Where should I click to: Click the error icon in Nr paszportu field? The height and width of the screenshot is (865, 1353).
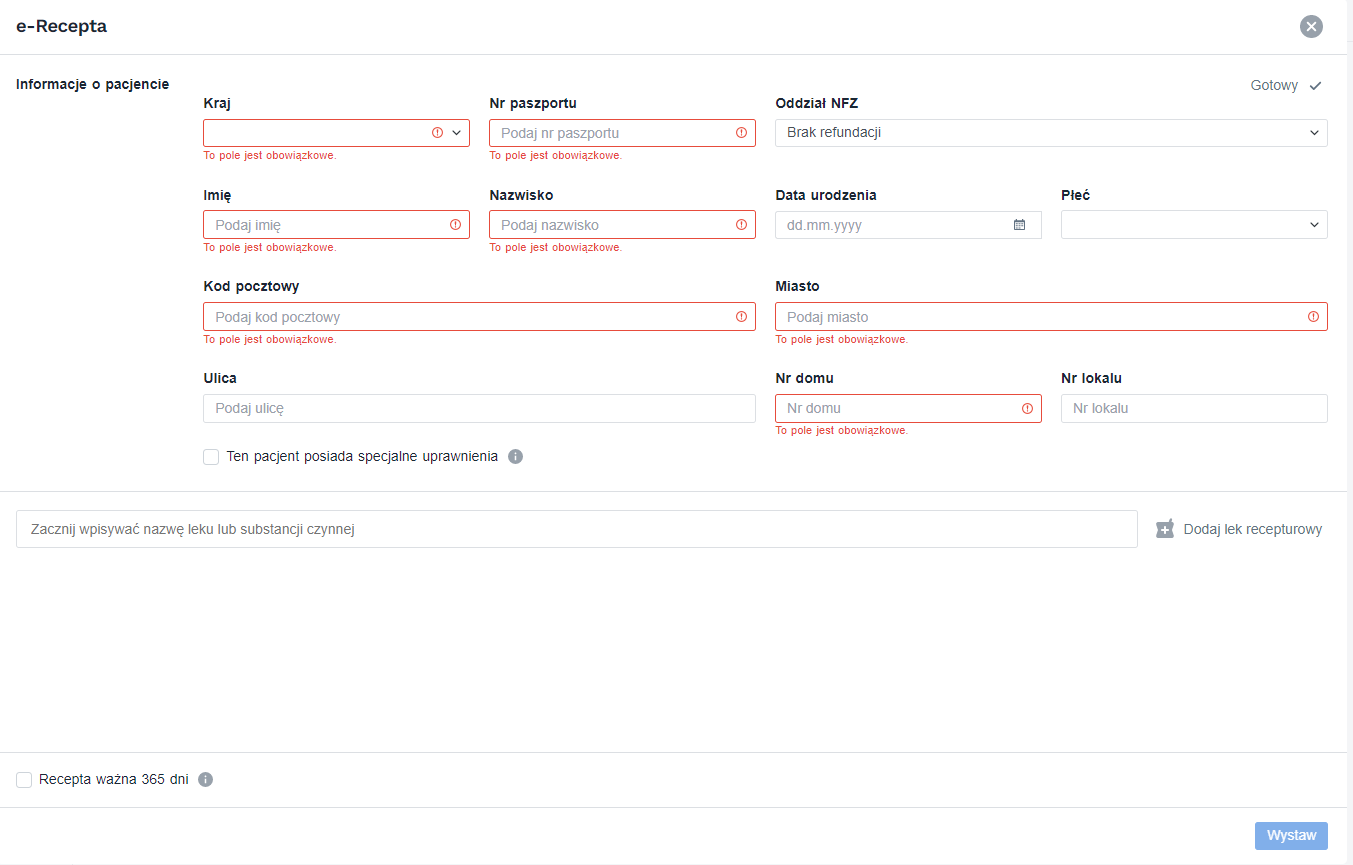[x=741, y=132]
